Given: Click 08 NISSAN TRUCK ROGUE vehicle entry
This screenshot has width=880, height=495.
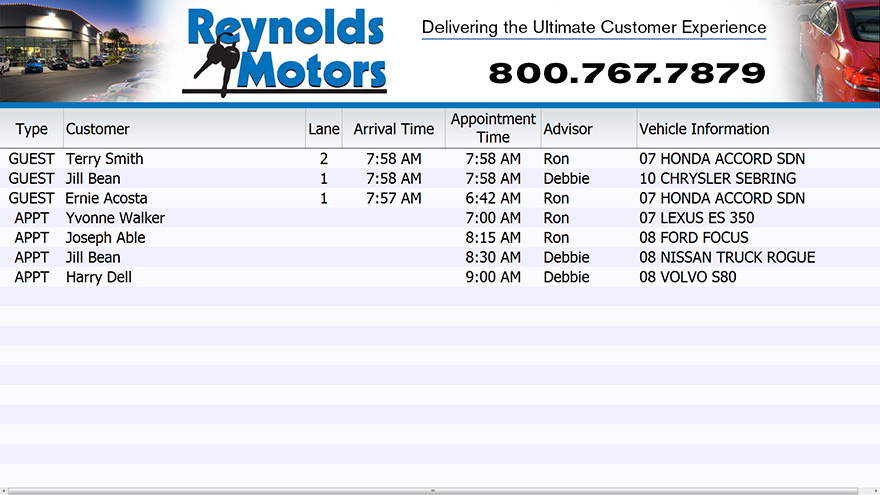Looking at the screenshot, I should point(727,257).
